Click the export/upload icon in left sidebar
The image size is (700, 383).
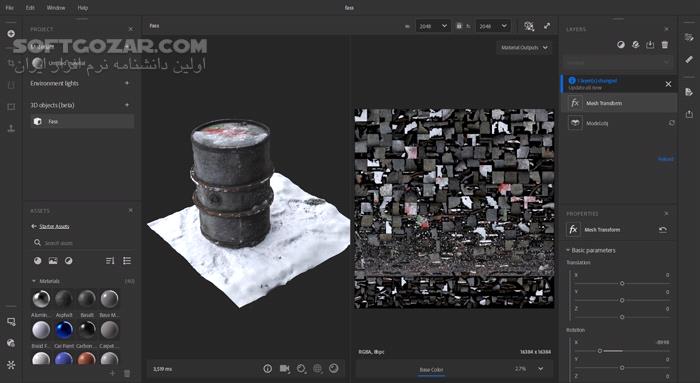point(11,129)
